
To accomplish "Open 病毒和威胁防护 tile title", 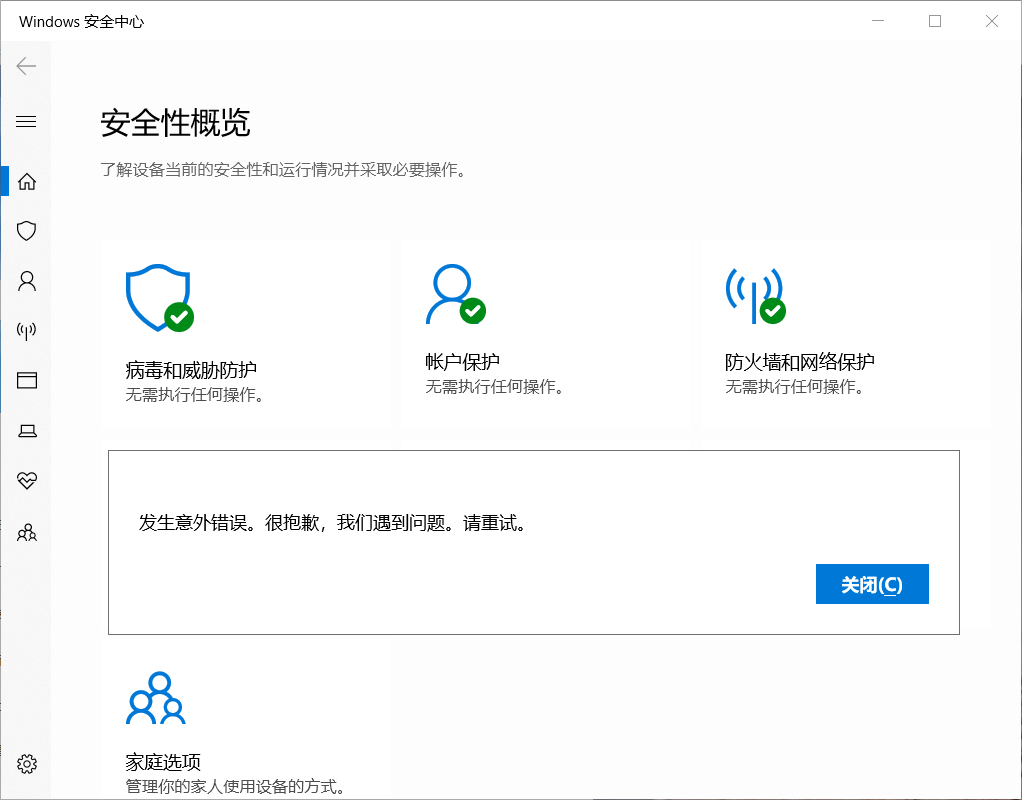I will 191,370.
